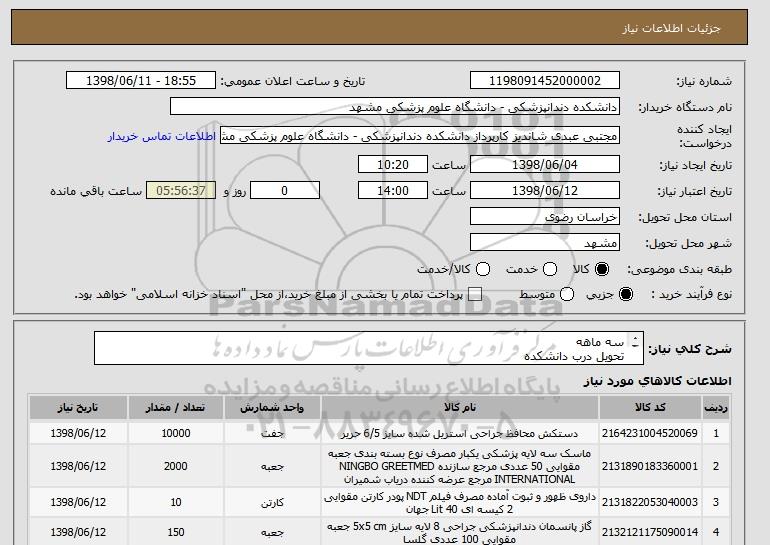Click the province field خراسان رضوی

(545, 217)
